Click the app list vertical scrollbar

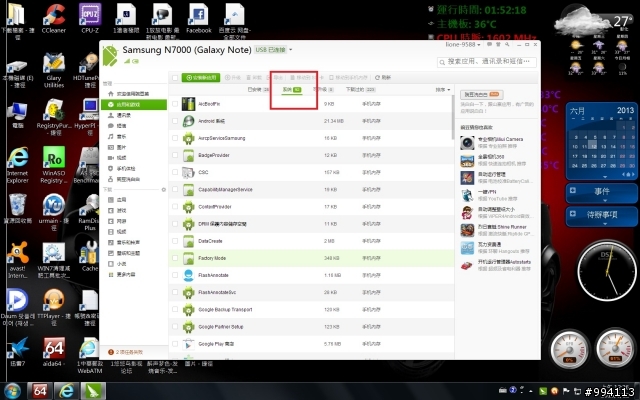(x=452, y=118)
